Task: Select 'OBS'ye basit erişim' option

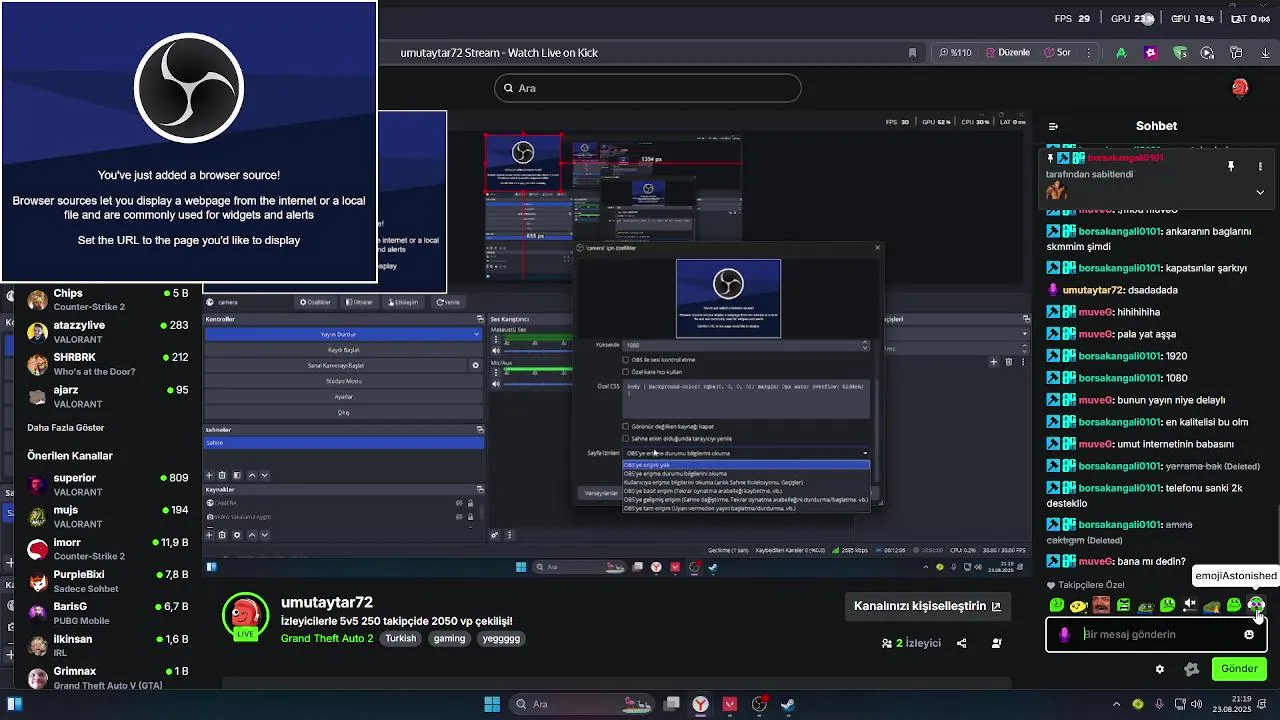Action: coord(746,491)
